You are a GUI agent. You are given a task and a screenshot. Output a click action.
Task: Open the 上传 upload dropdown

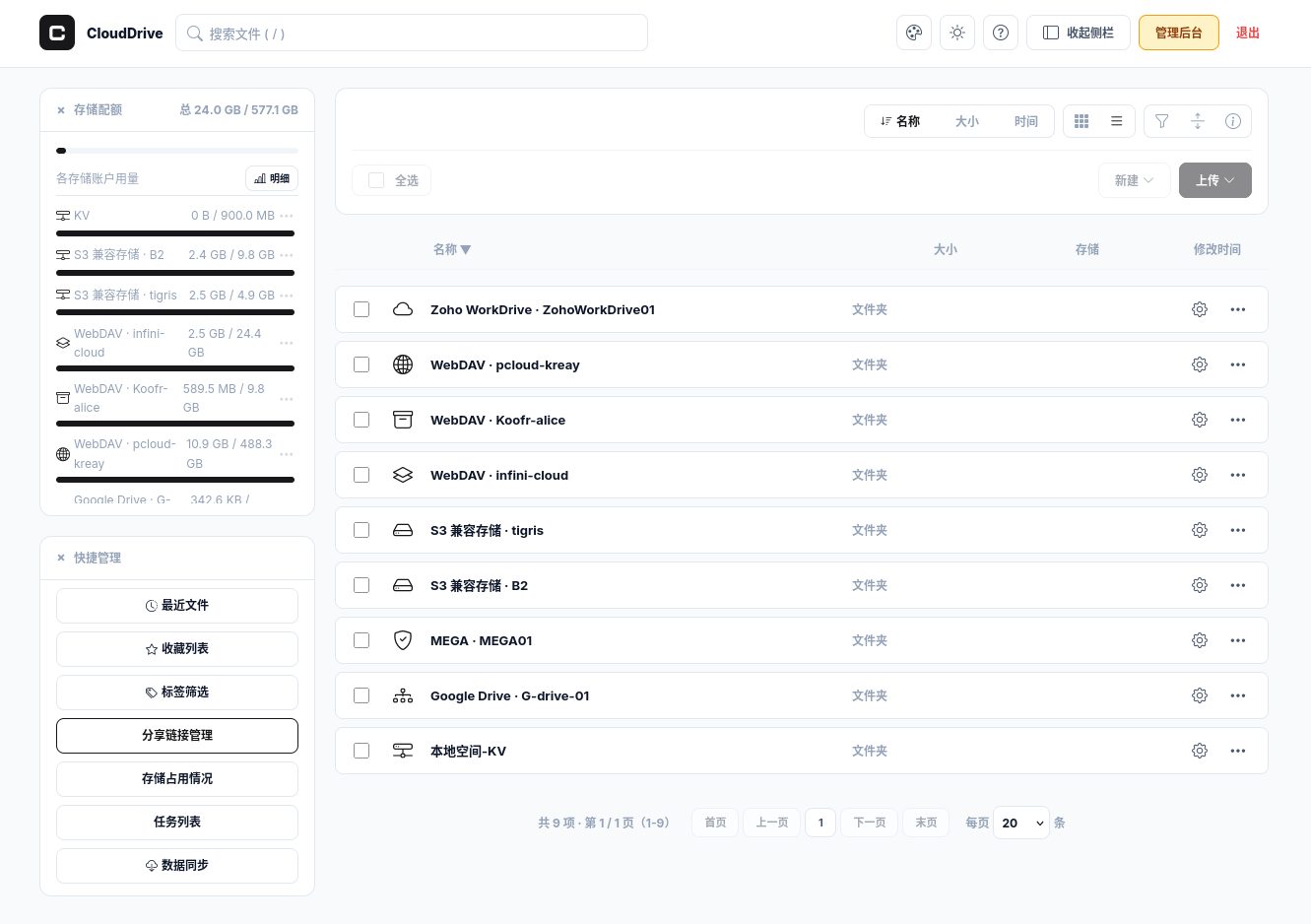(1215, 180)
